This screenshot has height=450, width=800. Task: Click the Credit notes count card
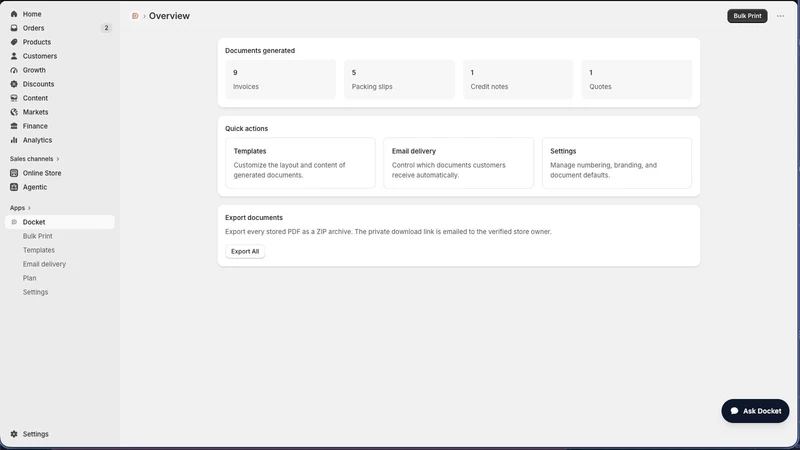tap(518, 80)
